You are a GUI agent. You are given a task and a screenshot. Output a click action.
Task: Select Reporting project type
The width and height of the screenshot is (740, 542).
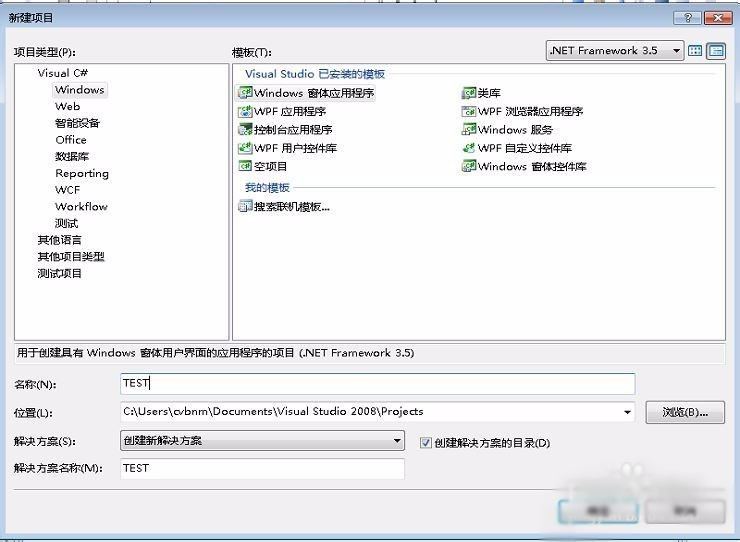[x=82, y=173]
